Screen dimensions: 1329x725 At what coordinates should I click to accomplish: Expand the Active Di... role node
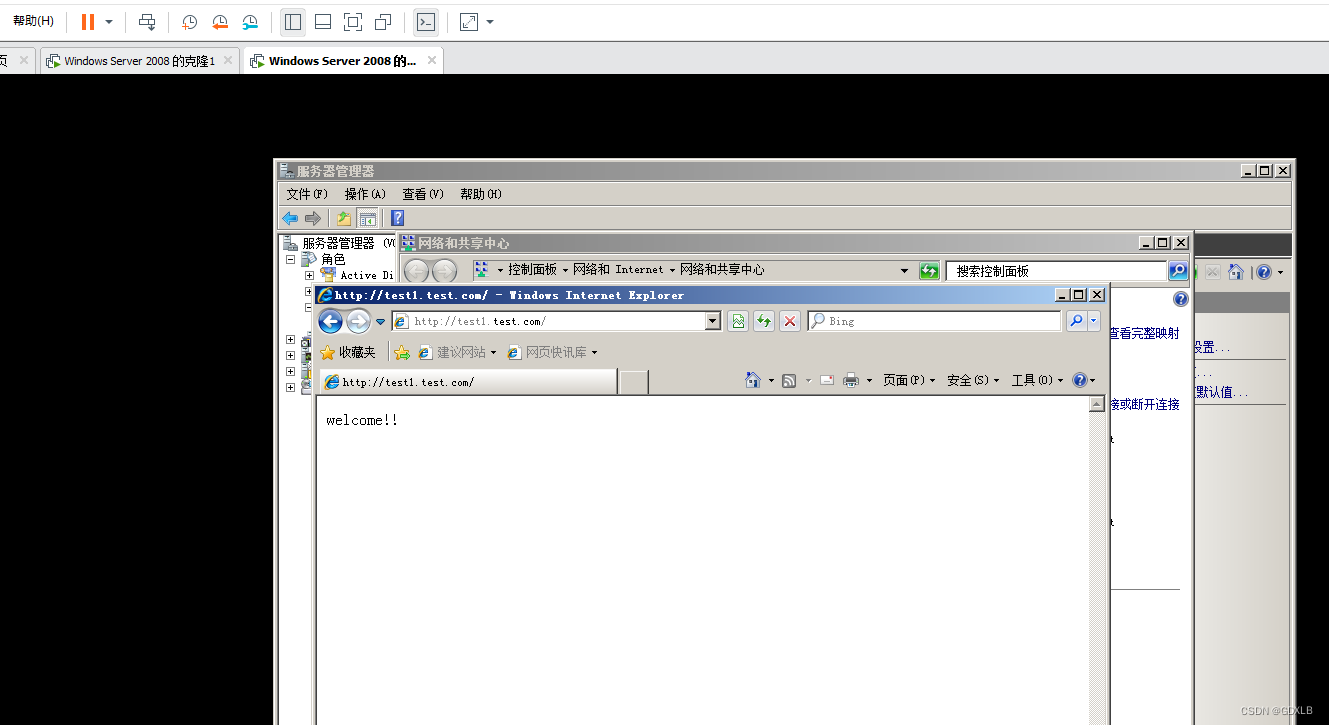(x=310, y=275)
